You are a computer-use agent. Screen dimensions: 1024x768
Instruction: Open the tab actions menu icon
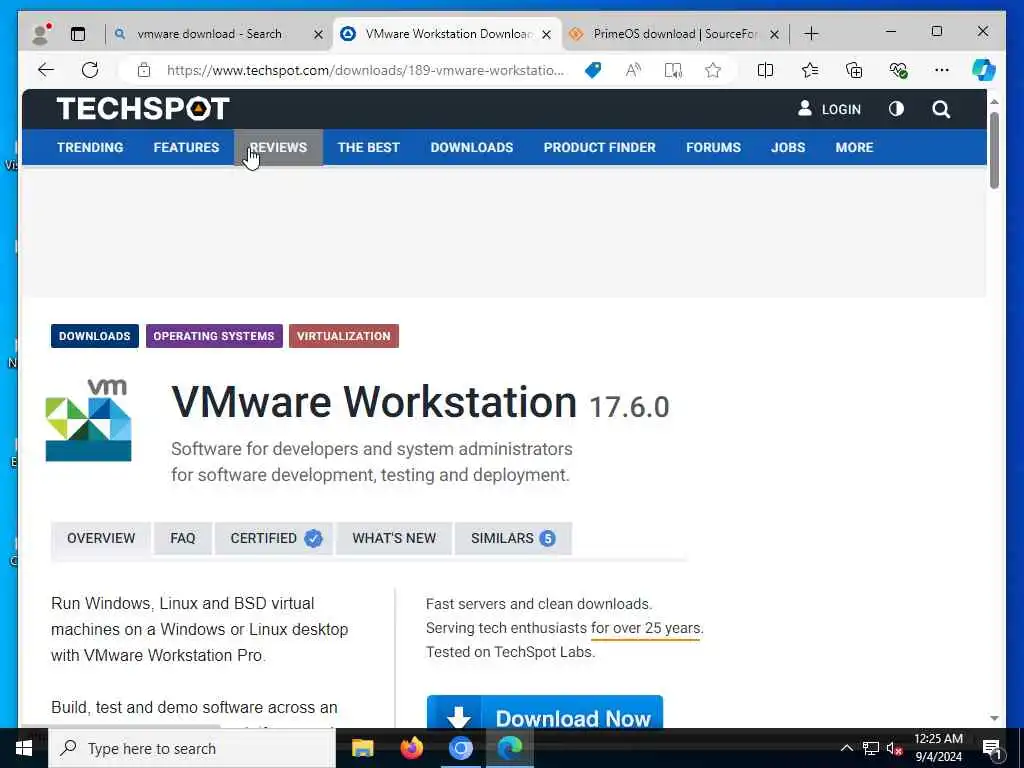(78, 34)
